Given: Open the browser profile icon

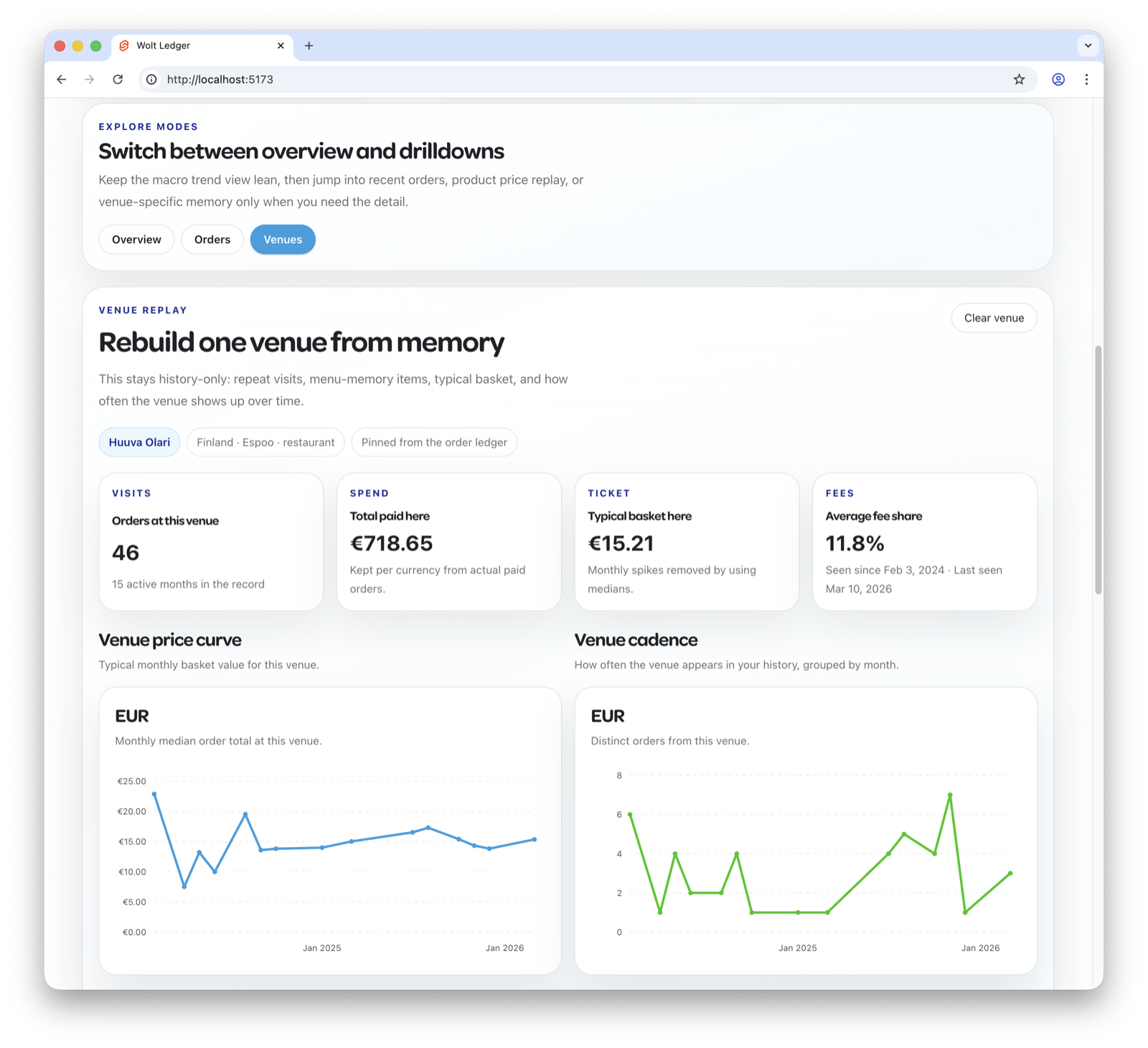Looking at the screenshot, I should (x=1058, y=80).
